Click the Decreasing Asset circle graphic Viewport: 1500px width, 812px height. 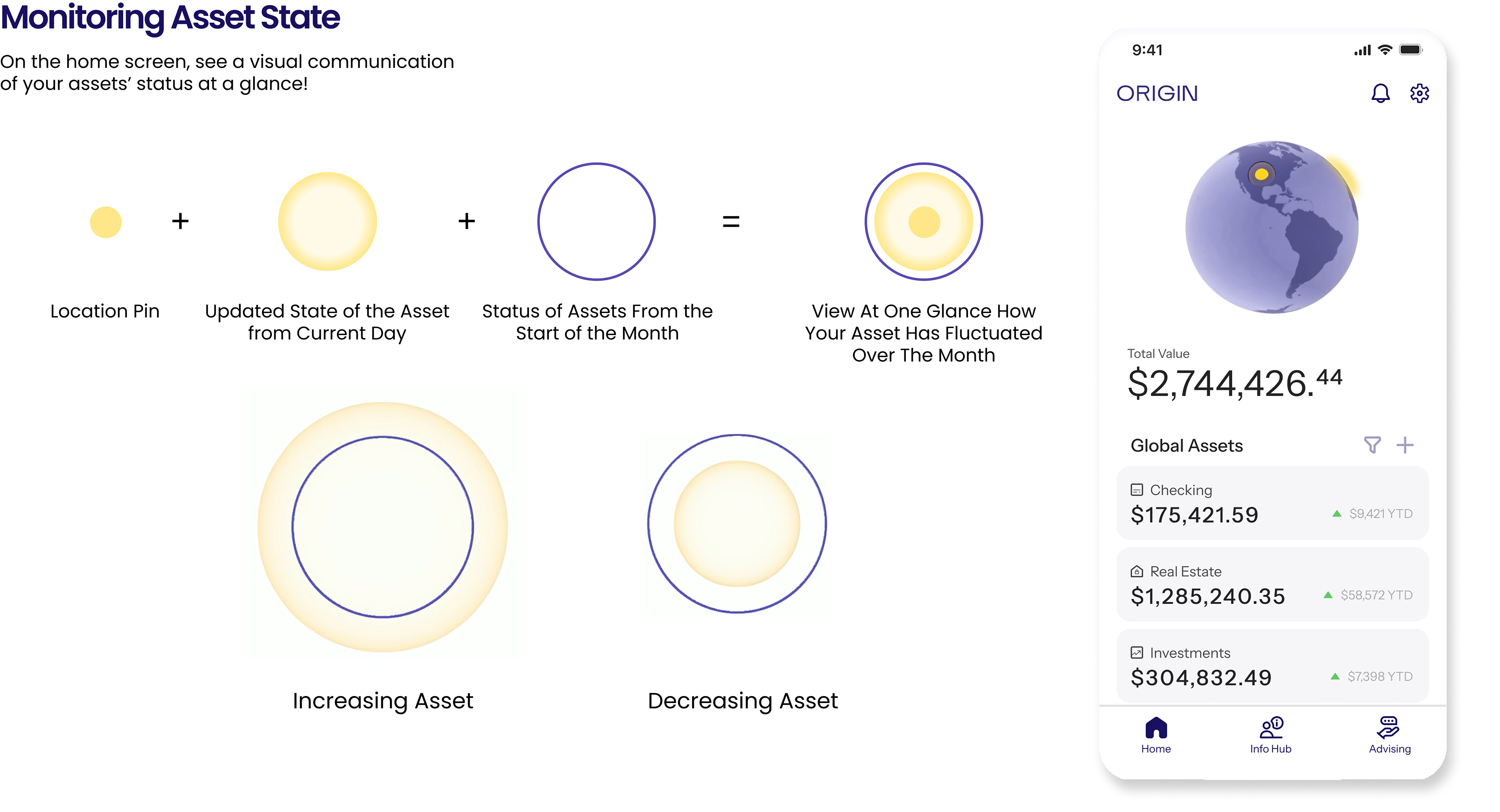[x=737, y=523]
